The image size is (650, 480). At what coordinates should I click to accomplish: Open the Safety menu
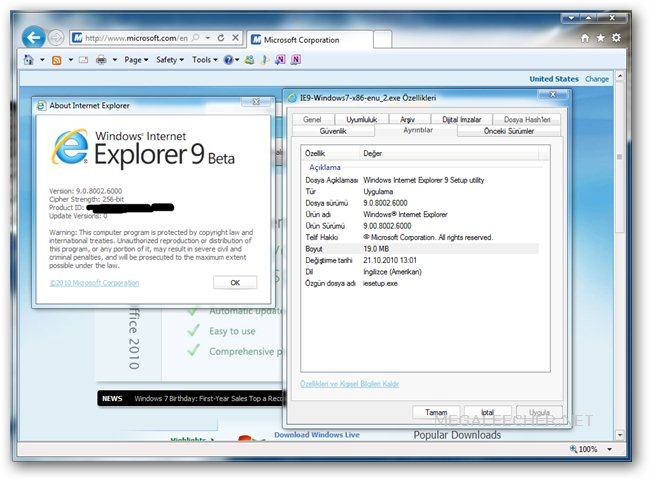[170, 60]
